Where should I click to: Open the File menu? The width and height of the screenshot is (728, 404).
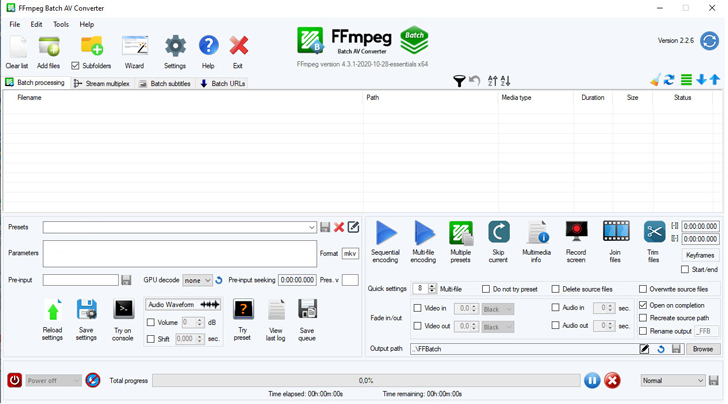15,24
